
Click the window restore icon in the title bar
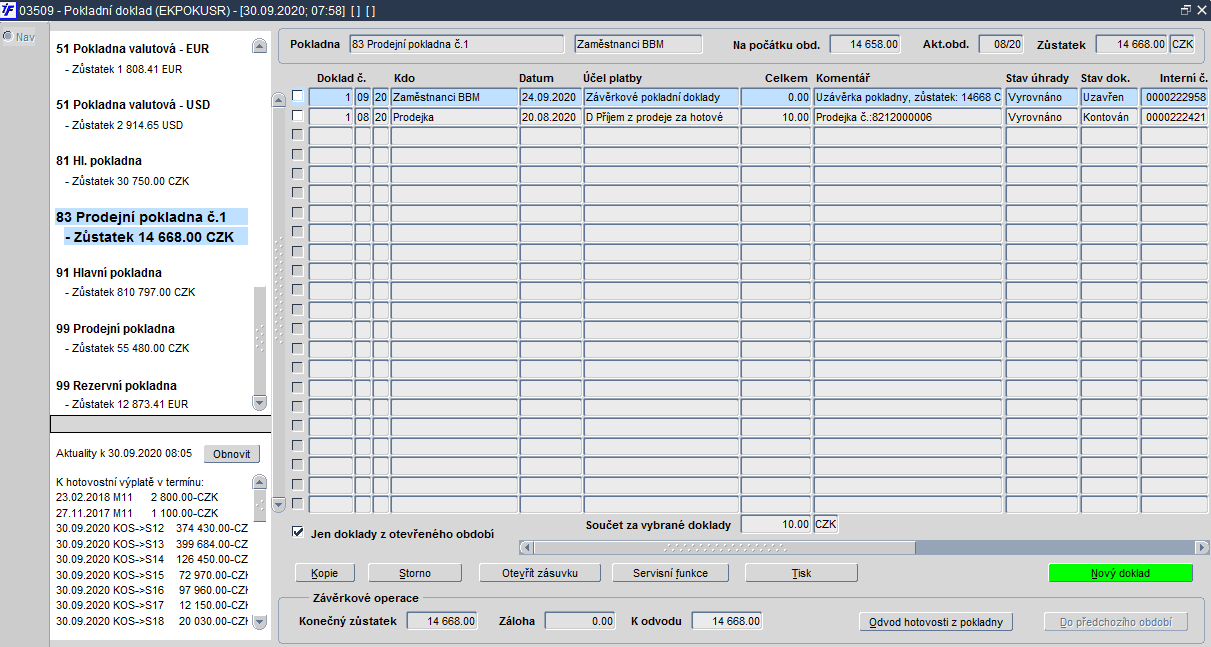[x=1185, y=9]
